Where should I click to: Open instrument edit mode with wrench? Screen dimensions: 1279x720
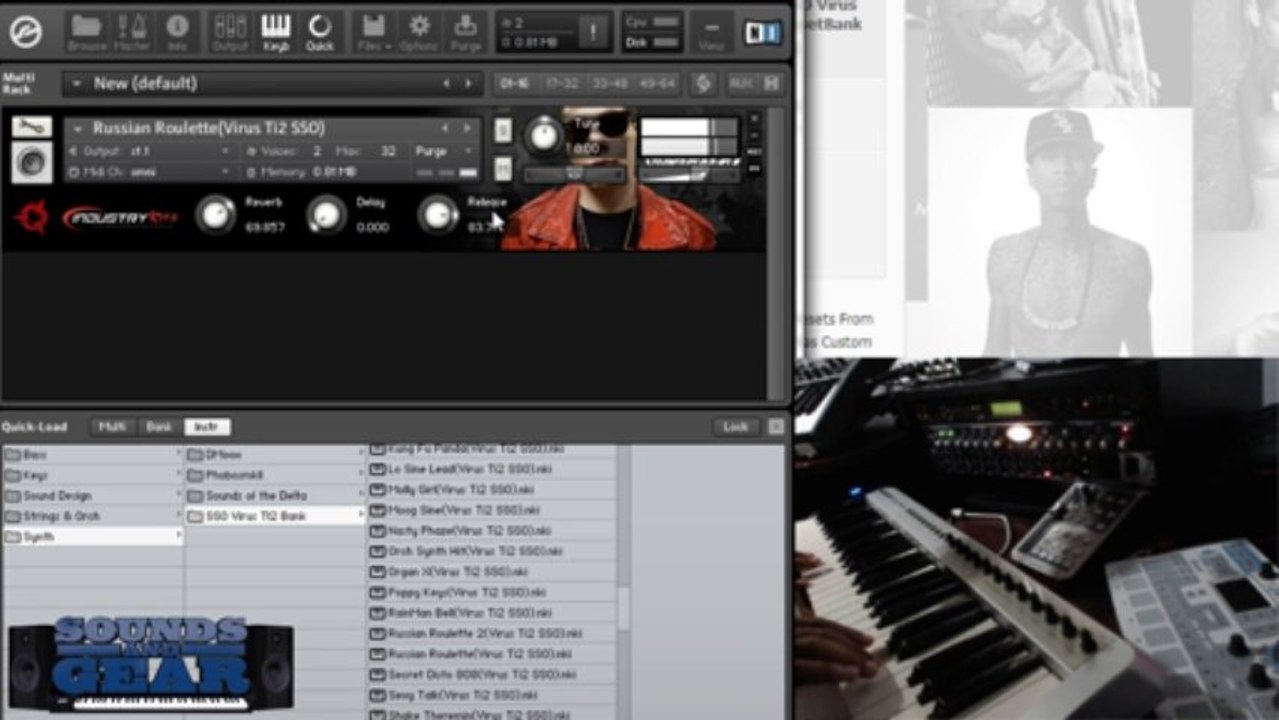[32, 127]
